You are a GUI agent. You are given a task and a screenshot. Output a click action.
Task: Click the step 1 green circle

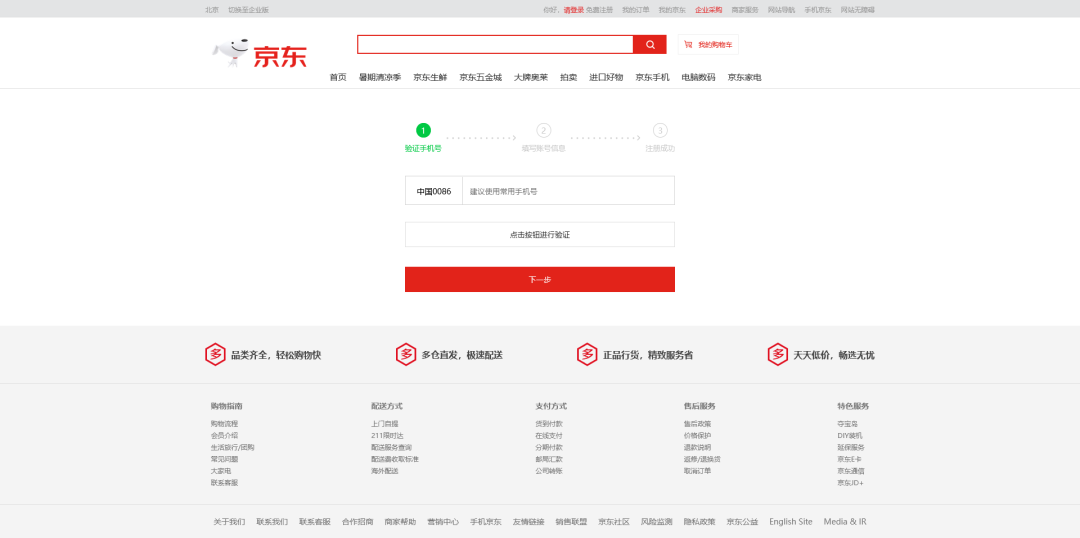coord(423,130)
